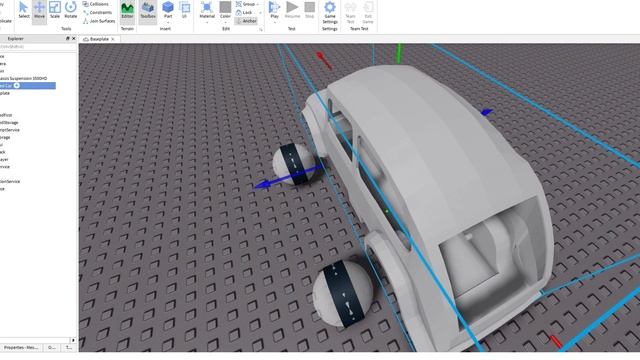Start the Play test
Screen dimensions: 640x360
[x=274, y=9]
